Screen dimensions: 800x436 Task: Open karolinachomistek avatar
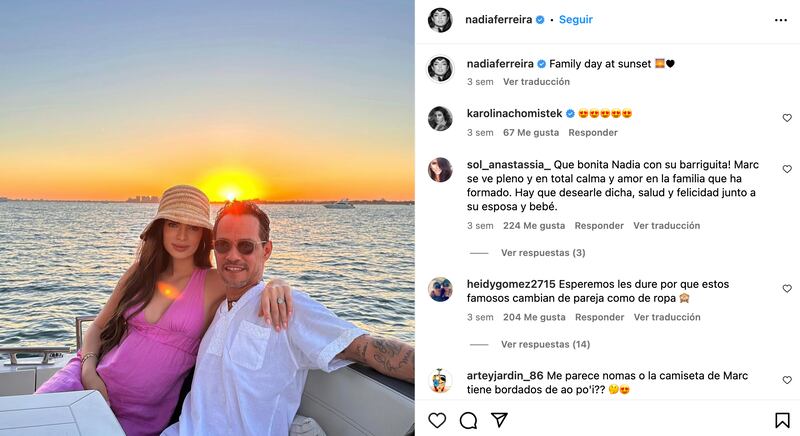440,118
